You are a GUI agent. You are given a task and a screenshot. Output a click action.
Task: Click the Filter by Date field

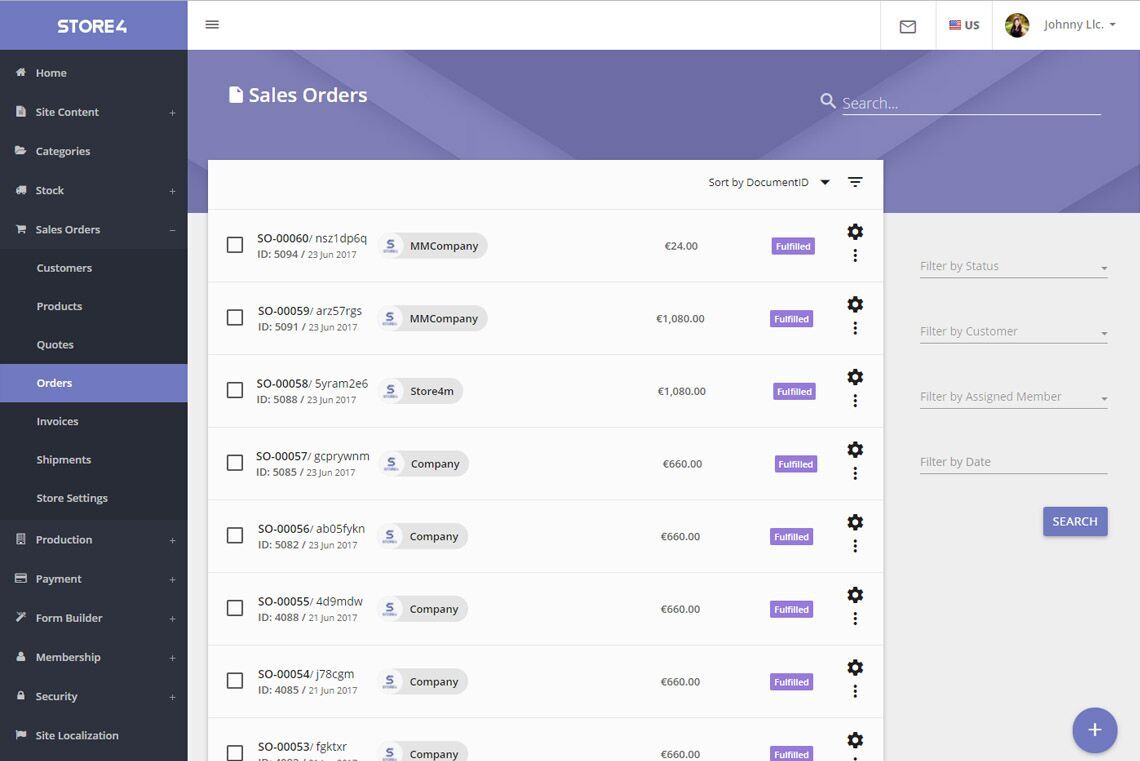1013,462
